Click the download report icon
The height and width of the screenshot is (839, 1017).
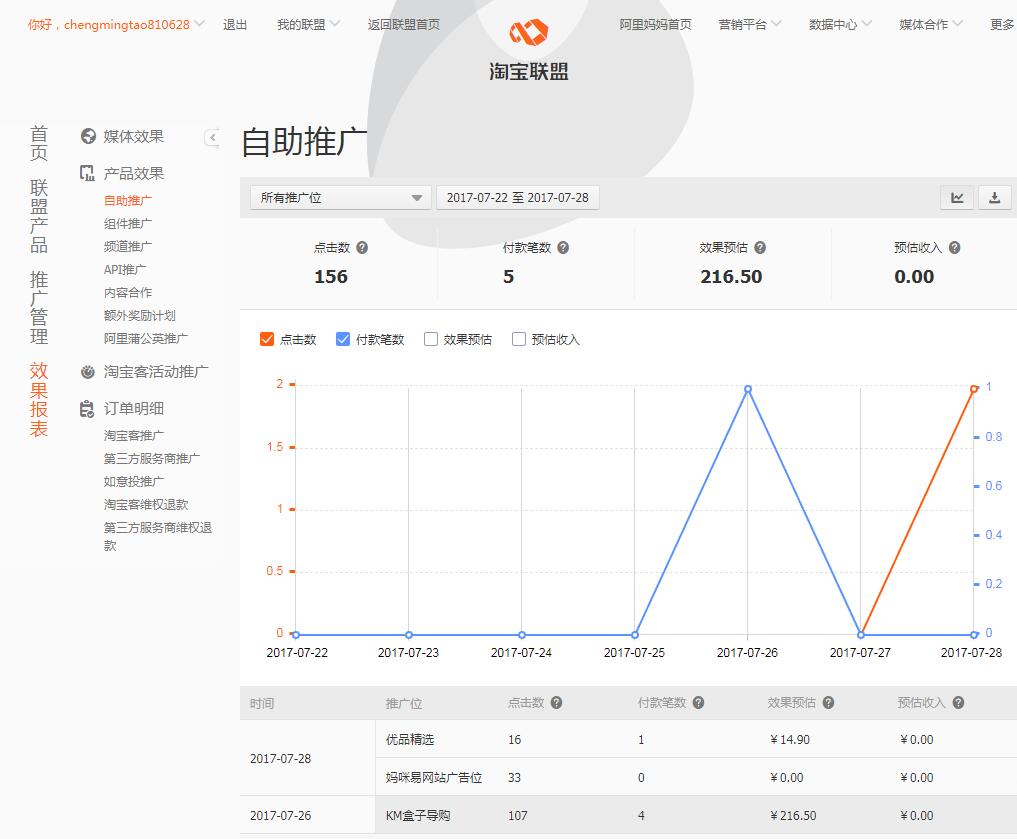click(994, 198)
